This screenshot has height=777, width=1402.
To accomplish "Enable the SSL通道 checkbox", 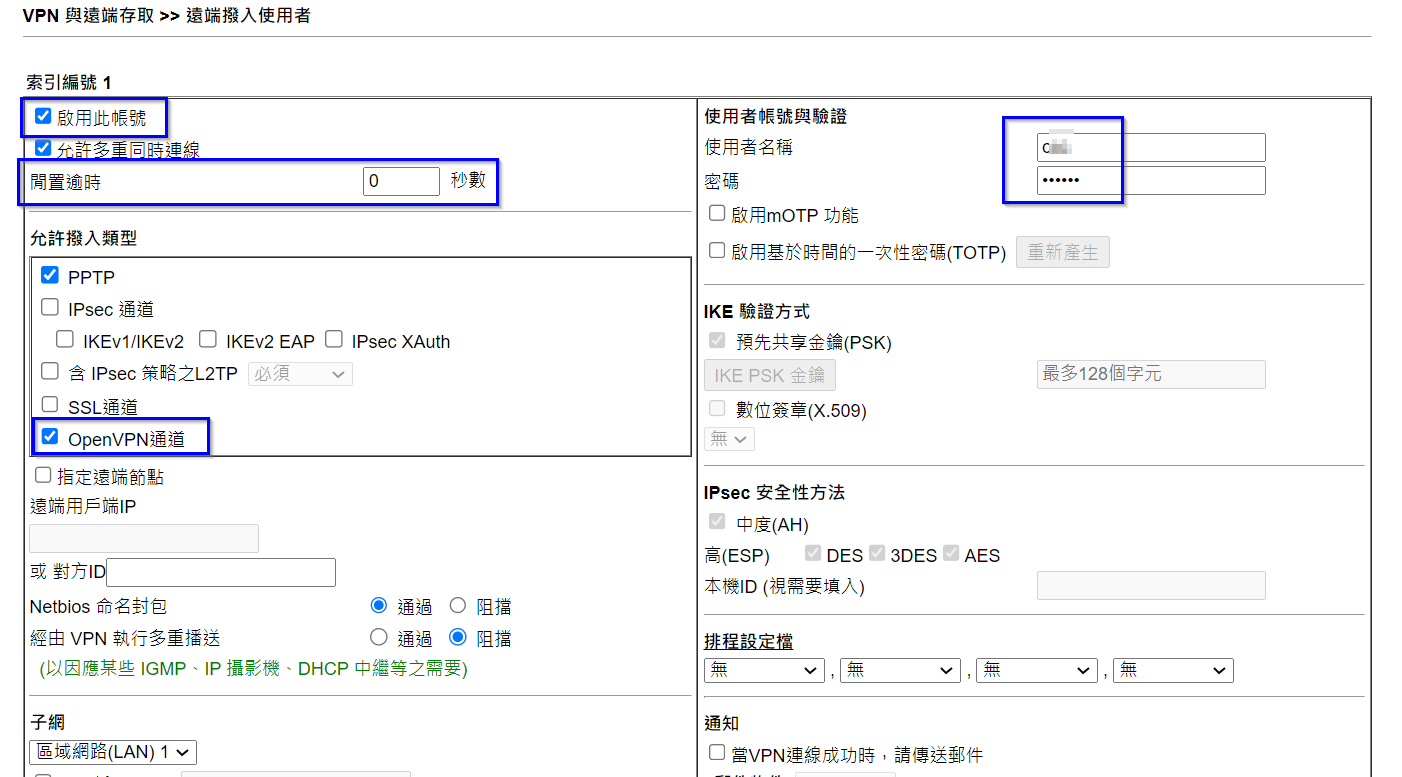I will pyautogui.click(x=50, y=405).
